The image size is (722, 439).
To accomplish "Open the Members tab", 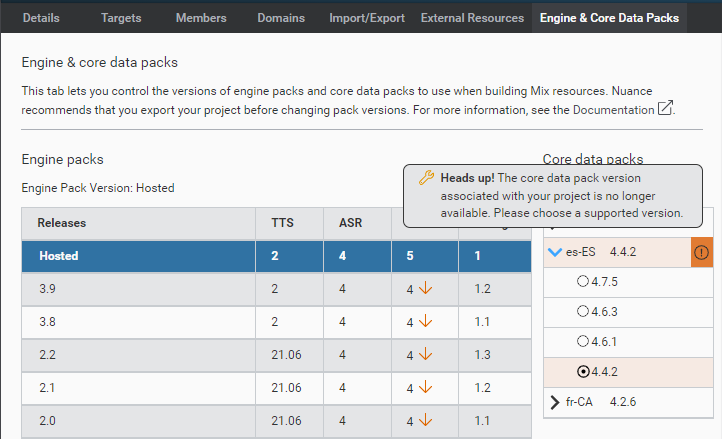I will tap(201, 18).
